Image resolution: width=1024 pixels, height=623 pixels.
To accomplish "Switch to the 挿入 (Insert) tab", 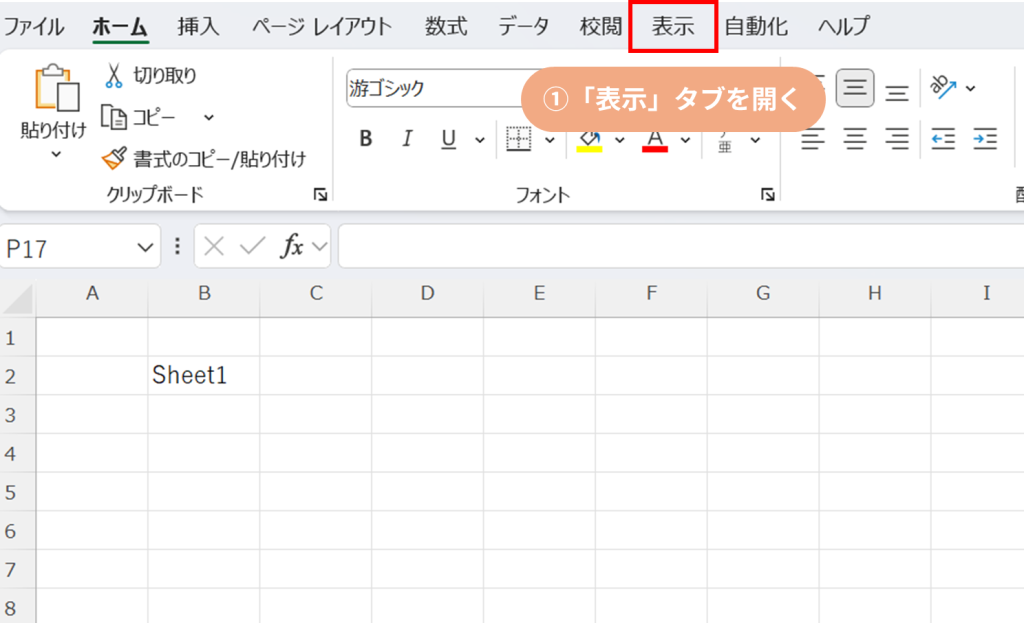I will [198, 27].
